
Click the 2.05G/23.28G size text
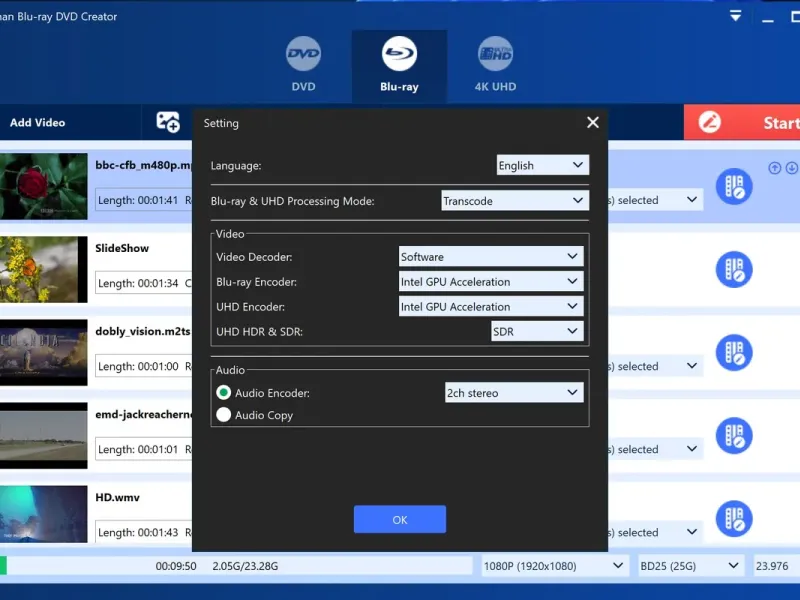pos(245,566)
